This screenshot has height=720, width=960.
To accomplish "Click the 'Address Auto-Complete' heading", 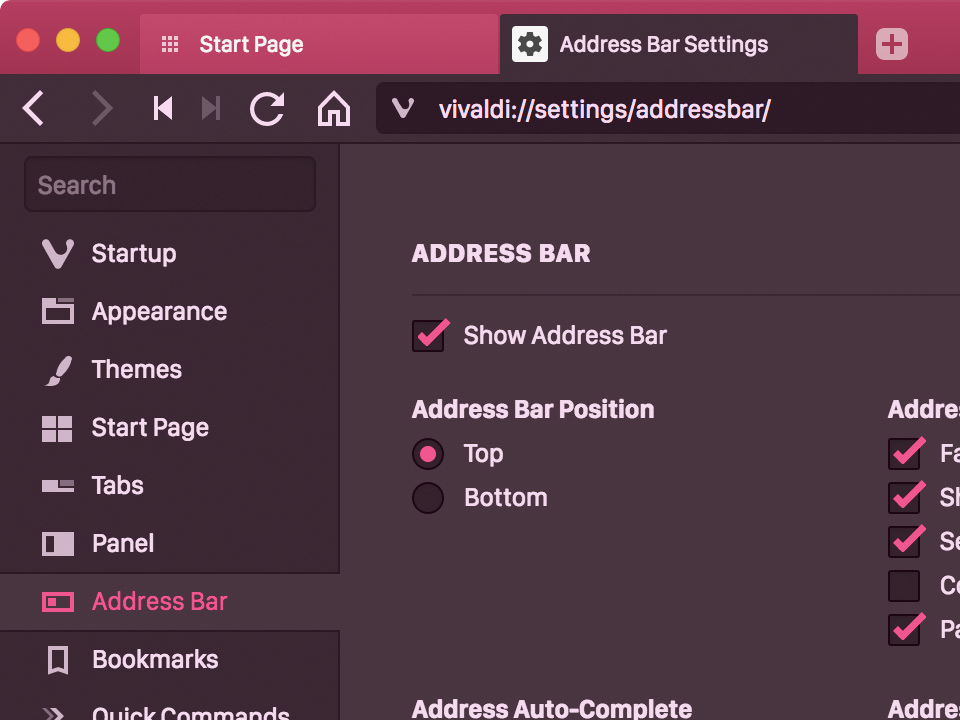I will [x=552, y=709].
